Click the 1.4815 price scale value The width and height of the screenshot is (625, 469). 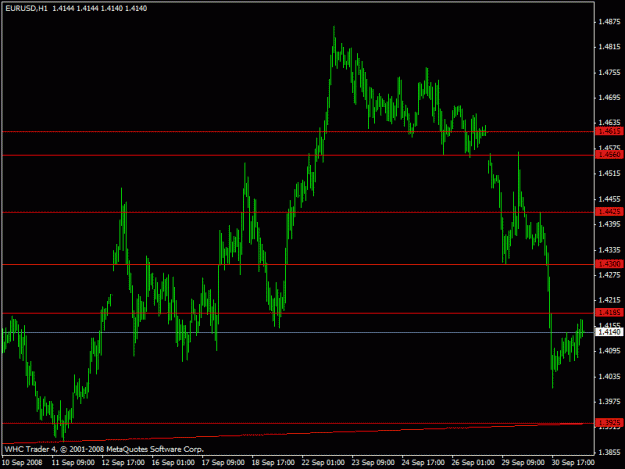click(x=610, y=47)
